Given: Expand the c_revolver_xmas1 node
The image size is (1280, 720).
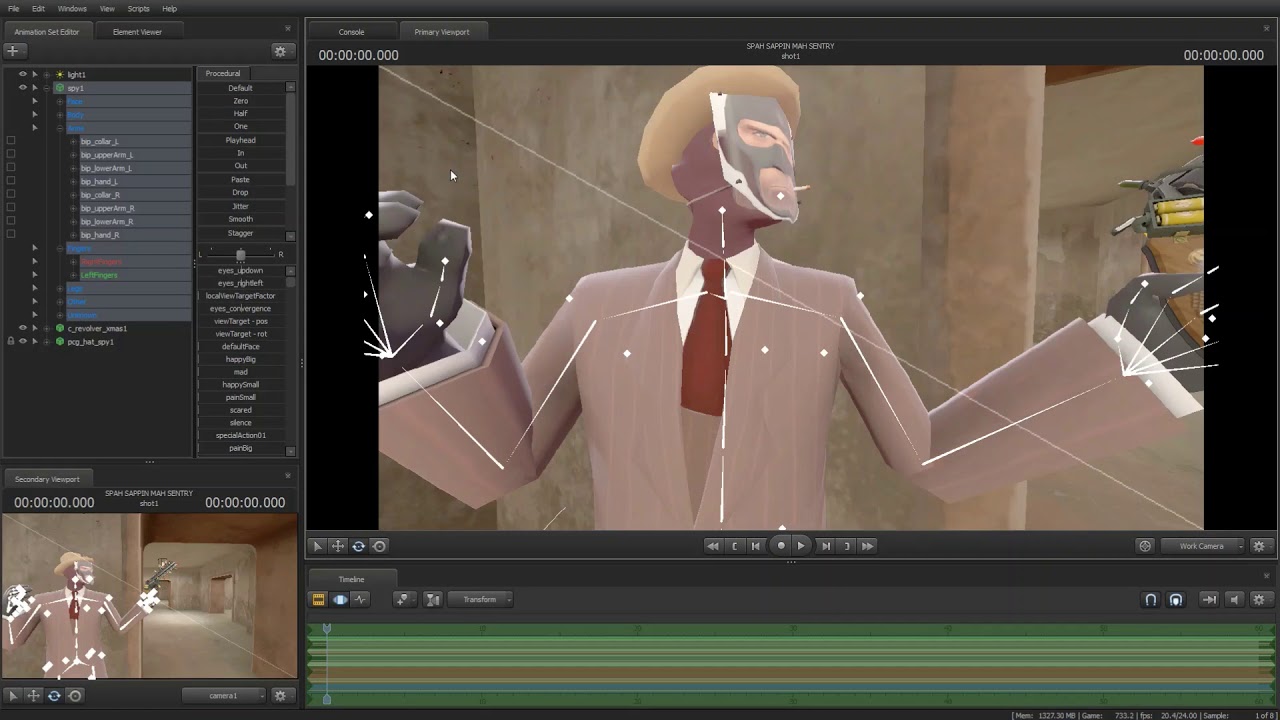Looking at the screenshot, I should [x=47, y=328].
